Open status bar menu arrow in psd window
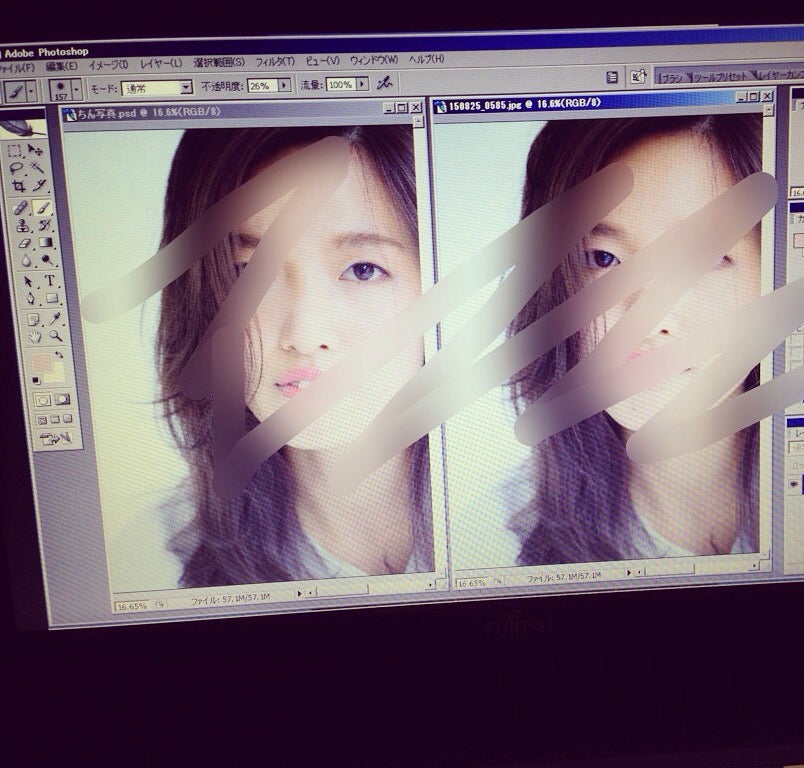Screen dimensions: 804x768 299,594
